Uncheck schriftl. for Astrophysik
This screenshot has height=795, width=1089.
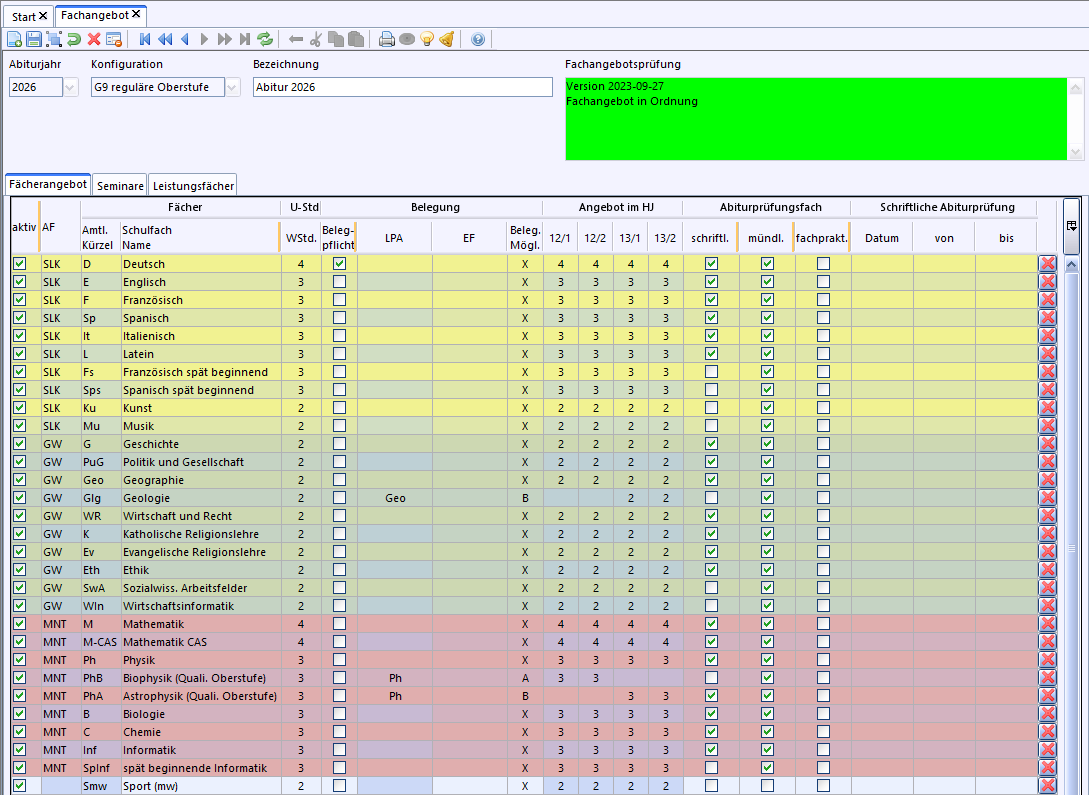tap(711, 696)
